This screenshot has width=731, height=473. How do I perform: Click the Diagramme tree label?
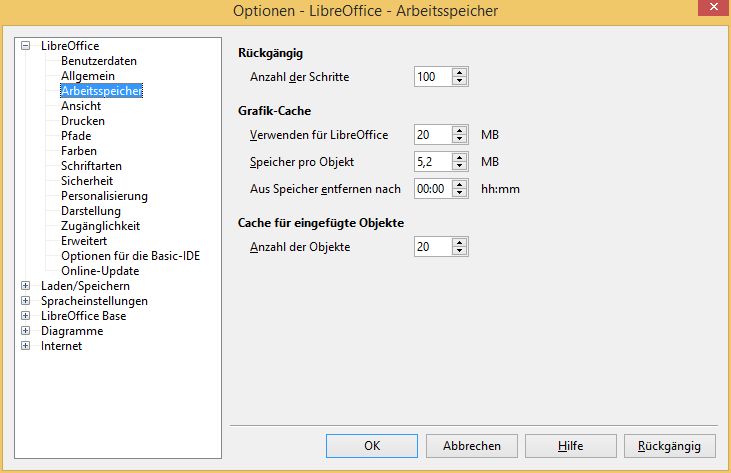pos(72,331)
